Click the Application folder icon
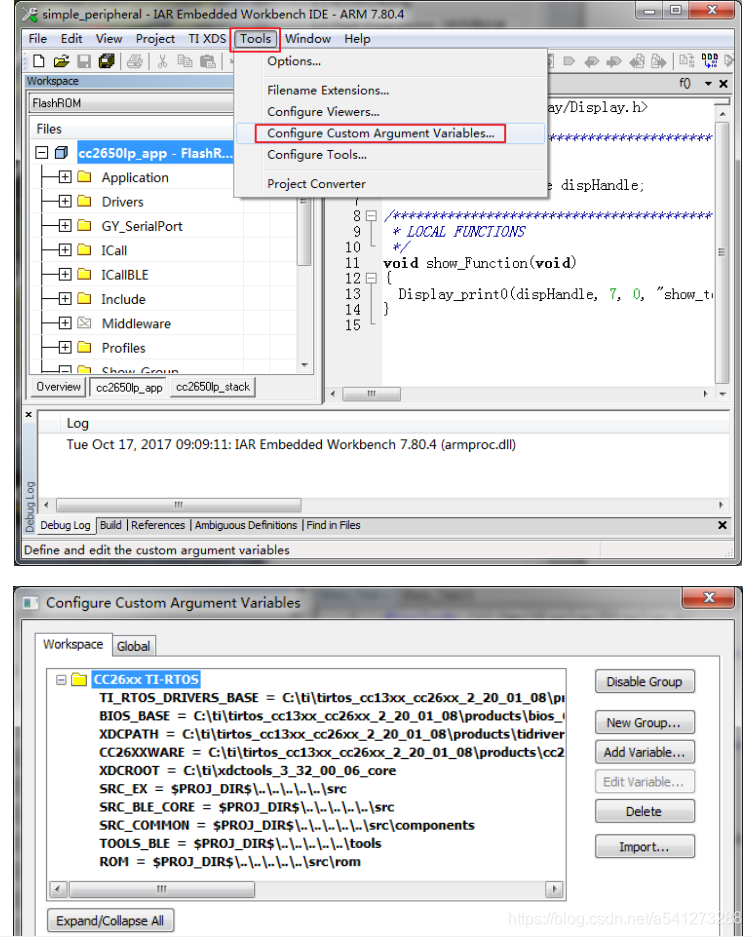Screen dimensions: 752x937 tap(84, 177)
